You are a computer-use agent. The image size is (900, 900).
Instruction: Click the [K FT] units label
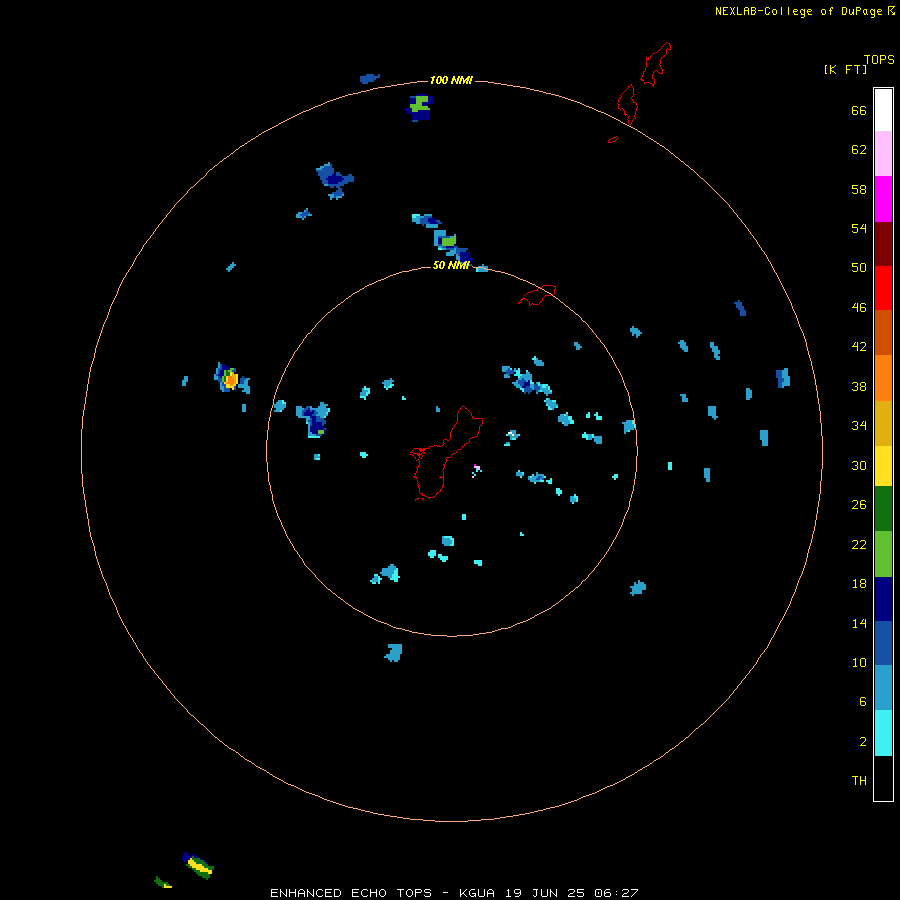tap(845, 69)
